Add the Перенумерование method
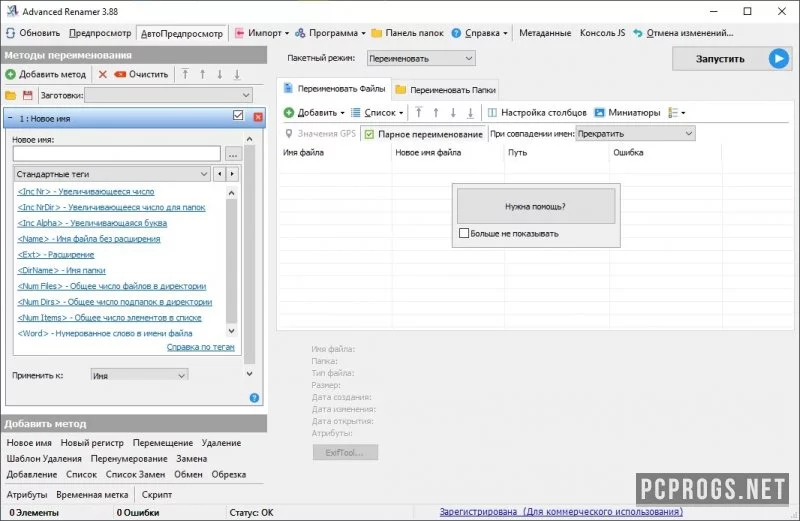 pyautogui.click(x=129, y=459)
